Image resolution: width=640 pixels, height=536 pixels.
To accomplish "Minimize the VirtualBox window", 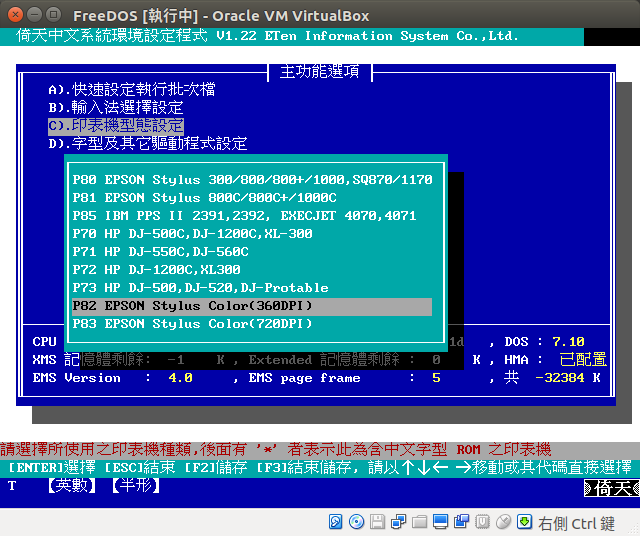I will pyautogui.click(x=35, y=15).
